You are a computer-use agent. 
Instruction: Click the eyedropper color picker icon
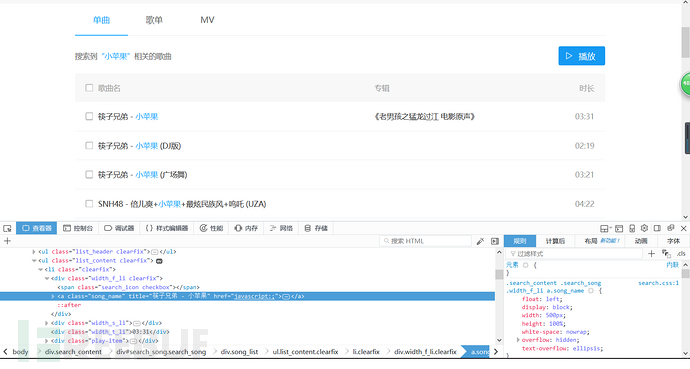[481, 241]
